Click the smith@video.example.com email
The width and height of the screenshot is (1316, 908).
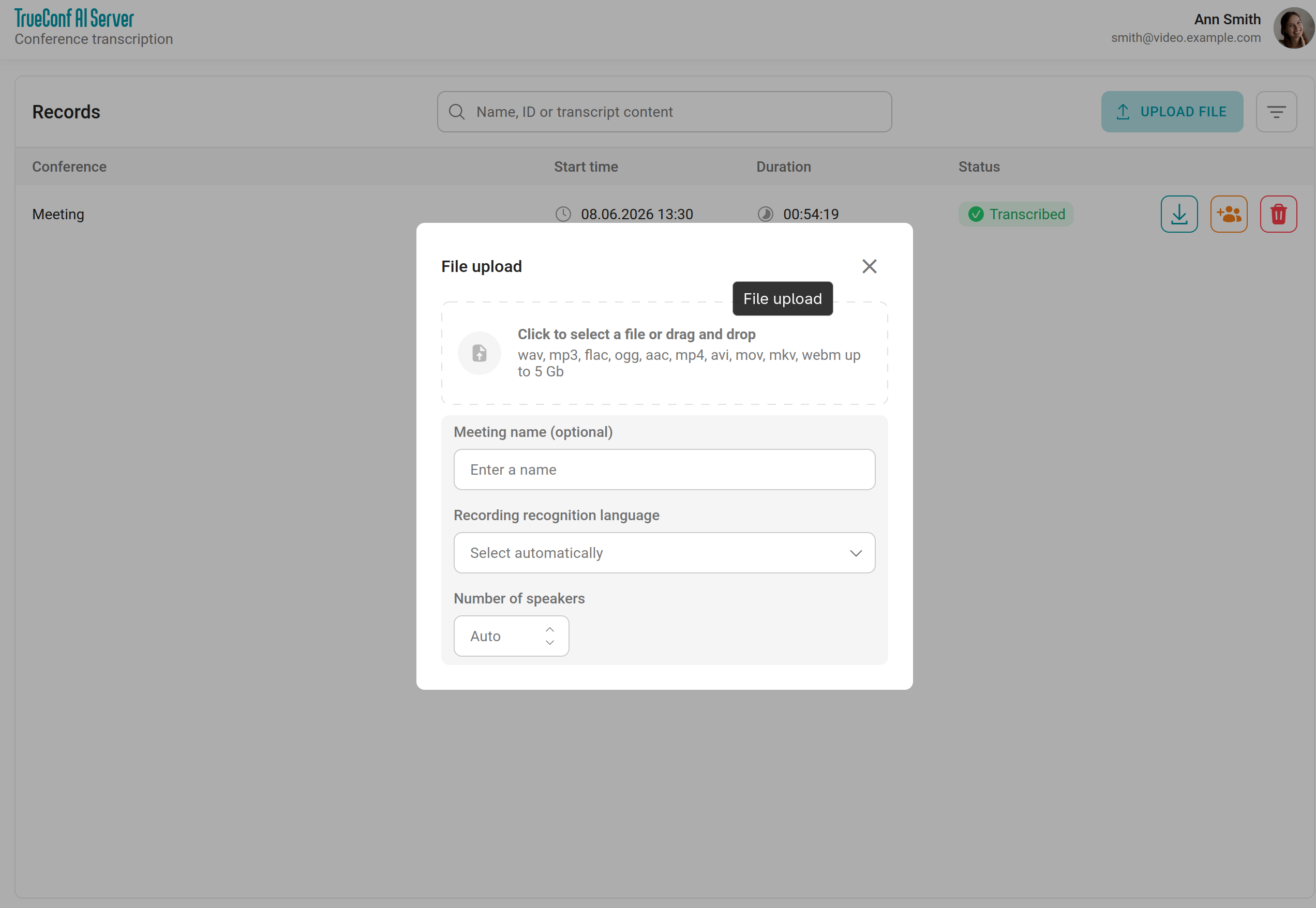1185,38
